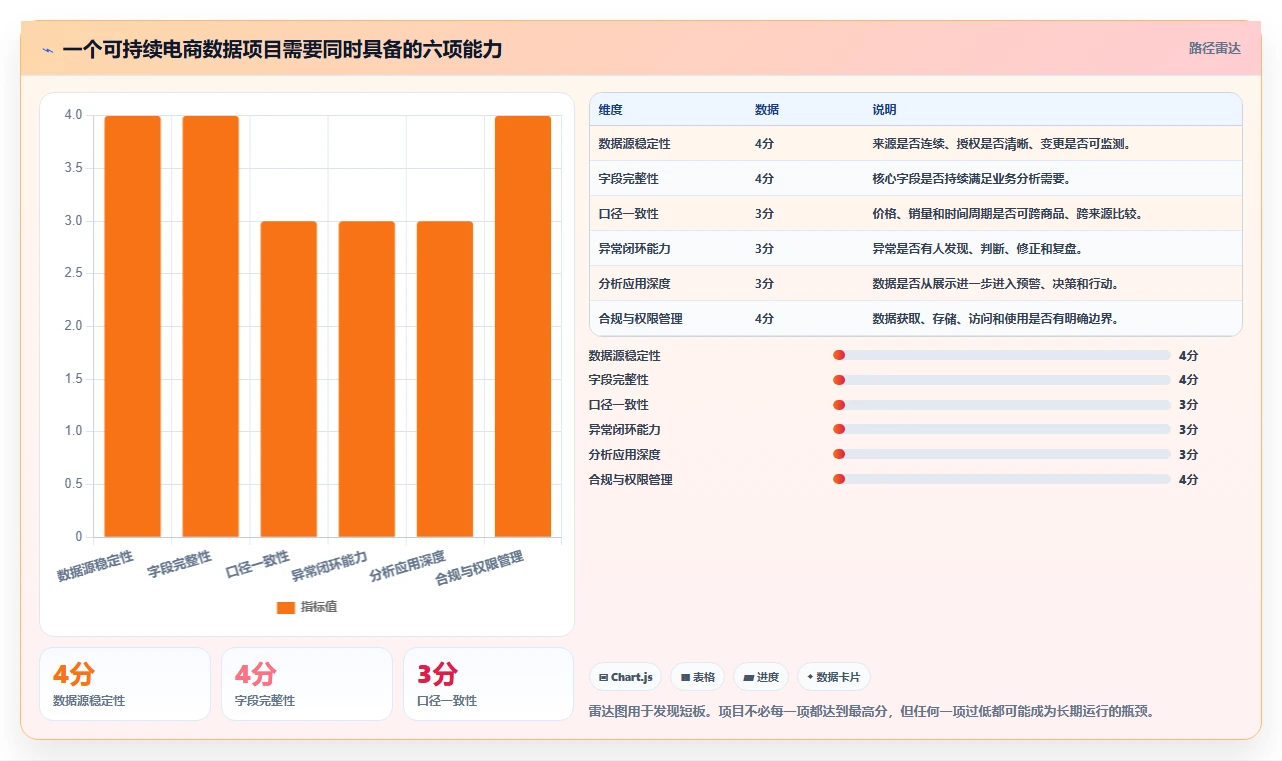Click the description 异常是否有人发现、判断、修正和复盘
The height and width of the screenshot is (761, 1282).
pyautogui.click(x=977, y=249)
